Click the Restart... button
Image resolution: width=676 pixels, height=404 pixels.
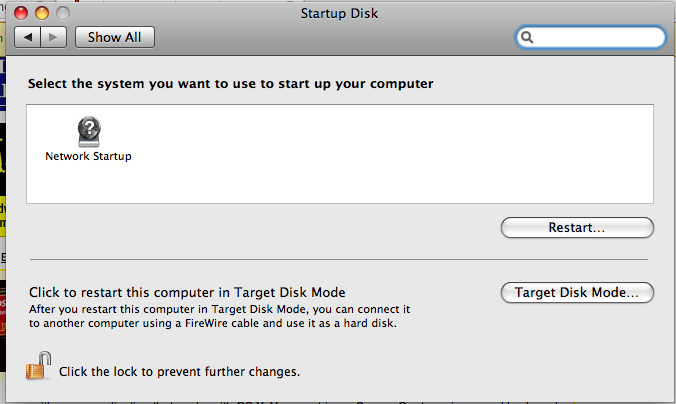coord(577,227)
